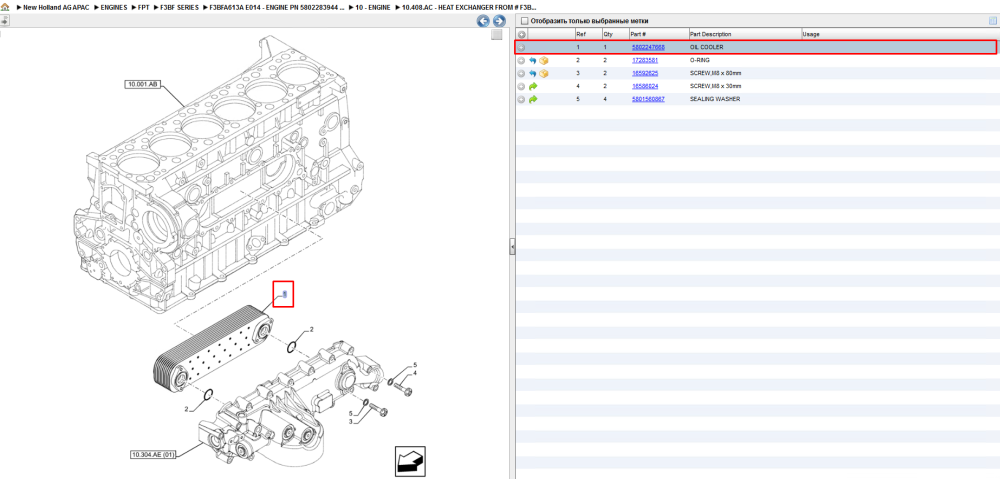The width and height of the screenshot is (1000, 479).
Task: Open the column settings icon above Usage
Action: click(x=992, y=21)
